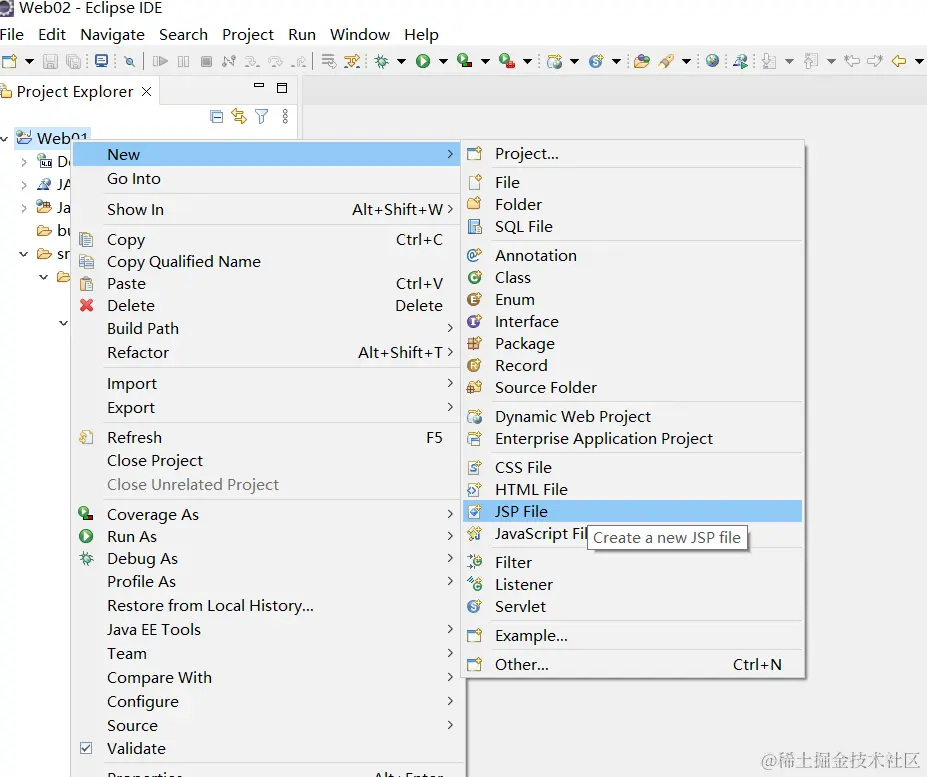Close the Project Explorer tab
927x777 pixels.
(147, 92)
